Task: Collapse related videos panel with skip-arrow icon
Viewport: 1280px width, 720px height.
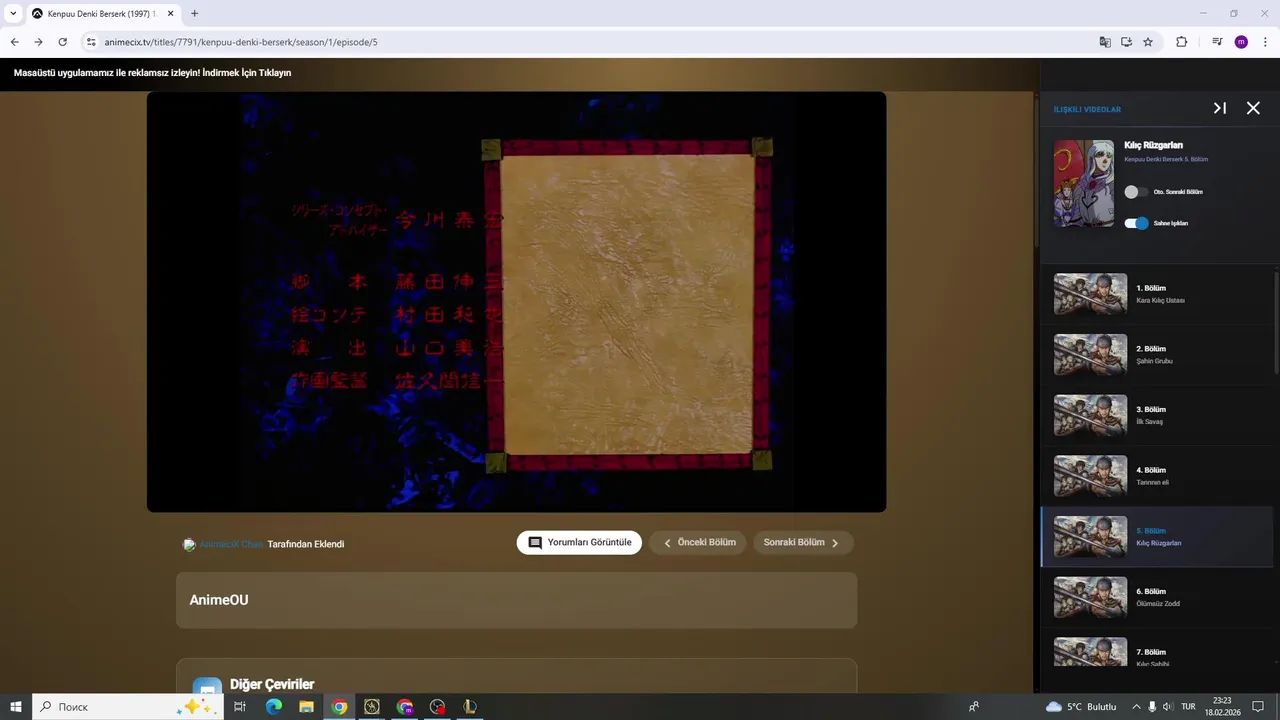Action: pyautogui.click(x=1220, y=108)
